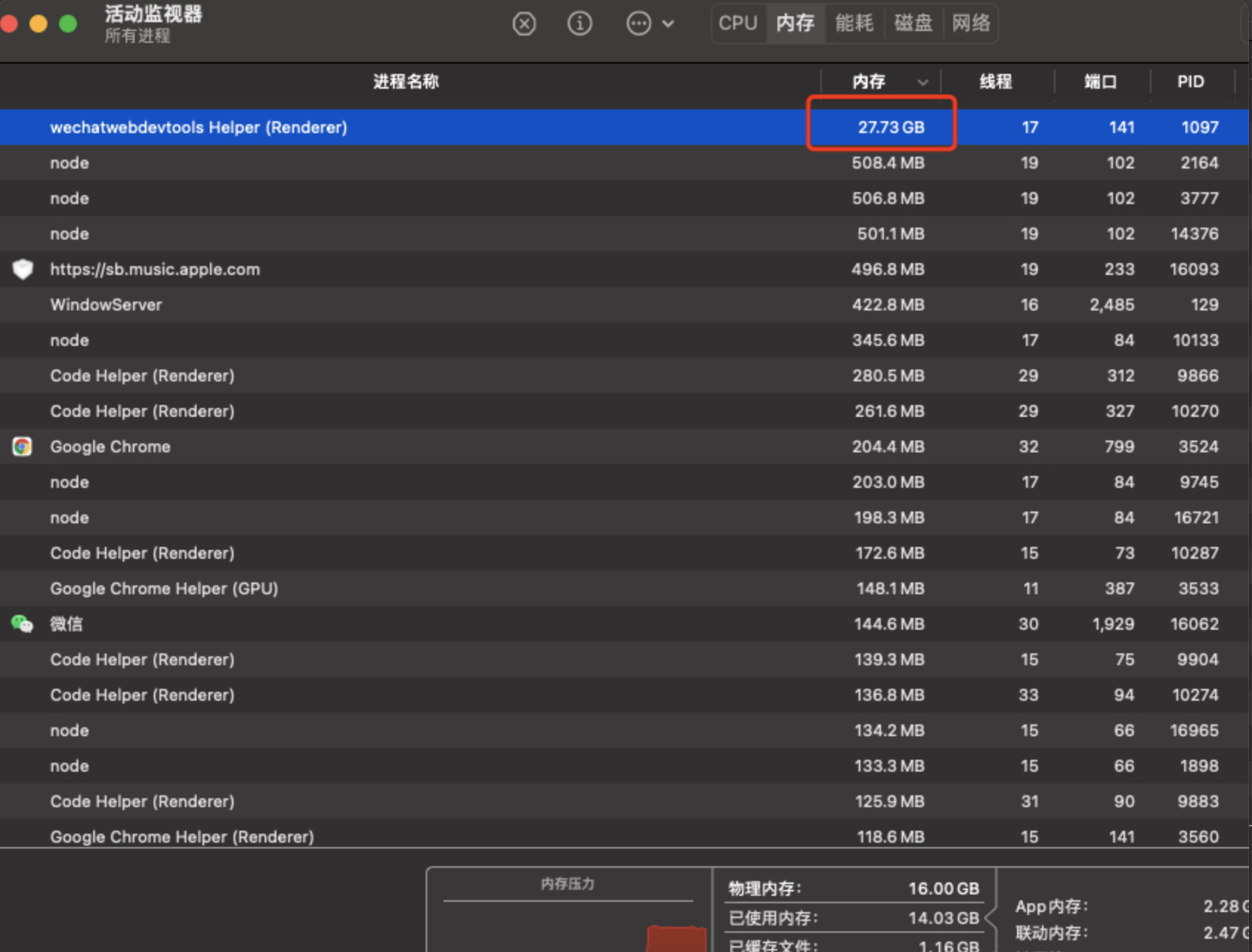This screenshot has height=952, width=1252.
Task: Click the 2,485 ports value
Action: pos(1112,305)
